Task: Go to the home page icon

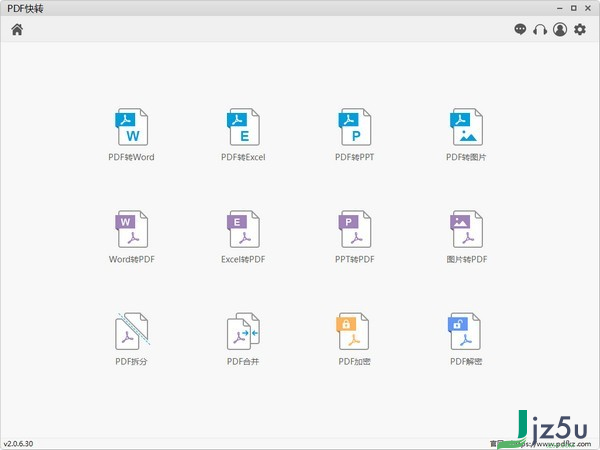Action: point(17,29)
